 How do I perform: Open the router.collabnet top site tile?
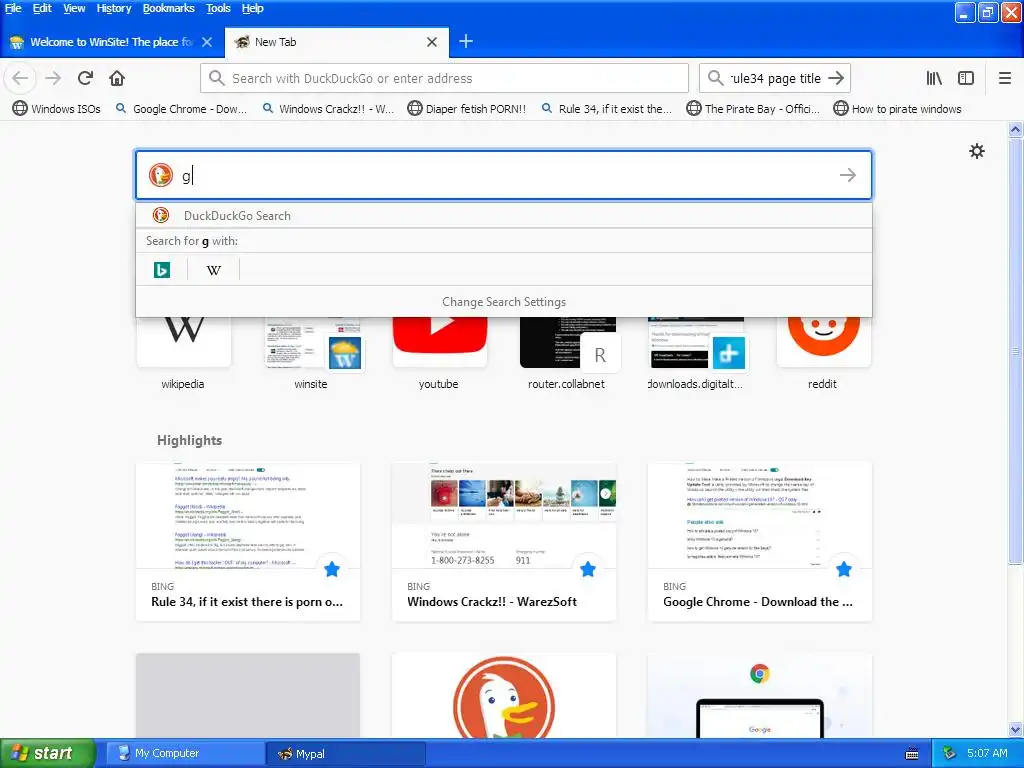pos(568,353)
